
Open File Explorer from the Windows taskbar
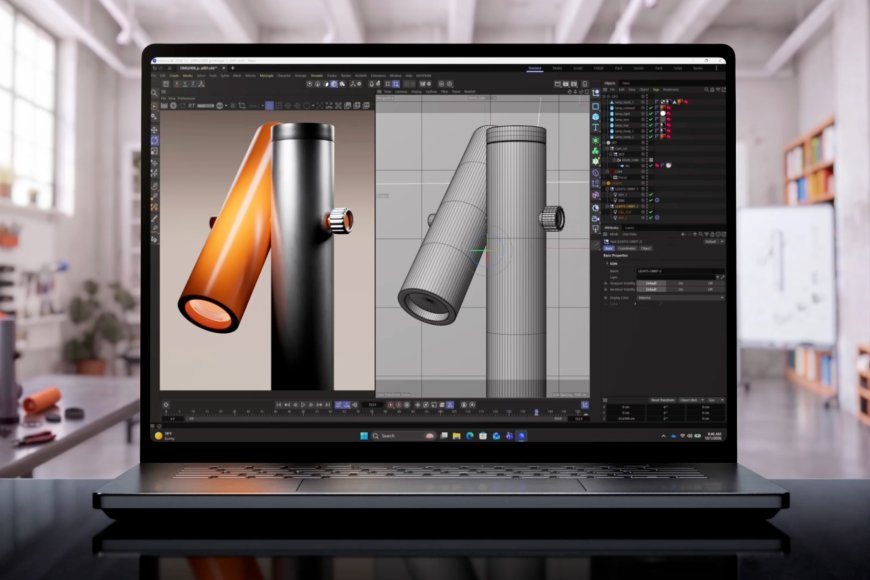click(457, 436)
